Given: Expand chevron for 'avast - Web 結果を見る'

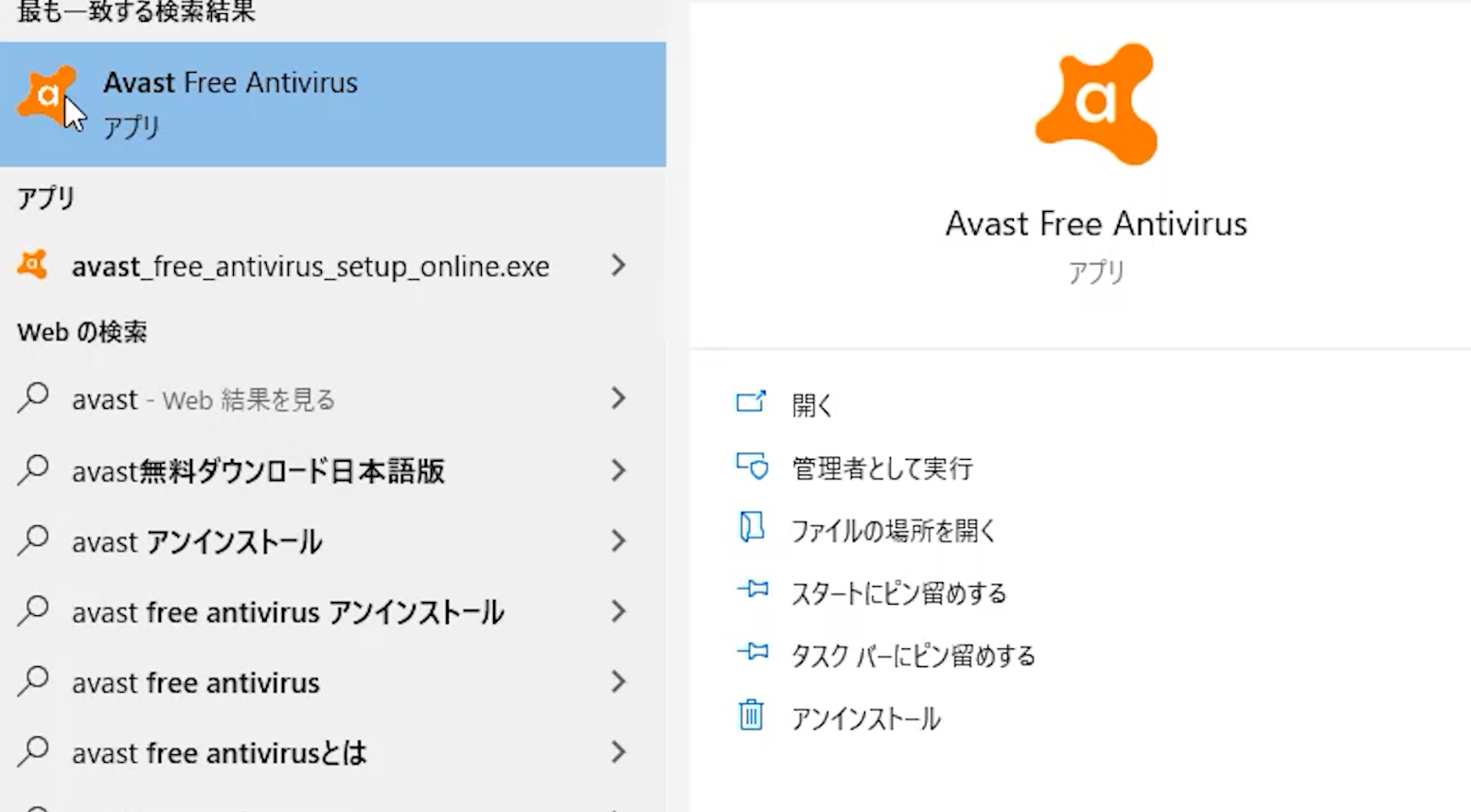Looking at the screenshot, I should 618,398.
